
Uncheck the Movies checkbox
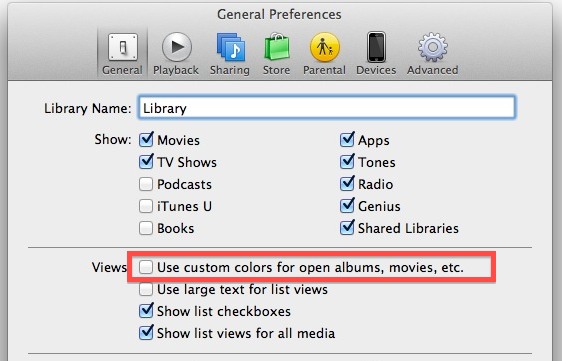tap(146, 139)
